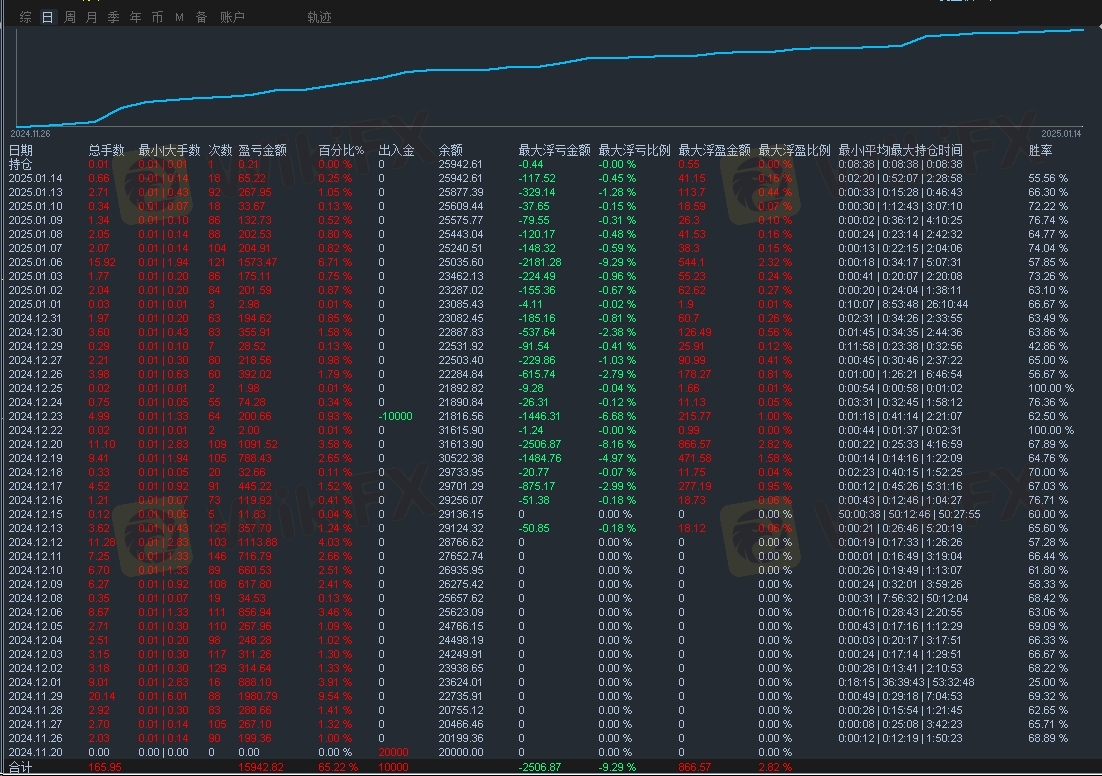The image size is (1102, 776).
Task: Click floating loss ratio -8.16 %
Action: pos(617,444)
